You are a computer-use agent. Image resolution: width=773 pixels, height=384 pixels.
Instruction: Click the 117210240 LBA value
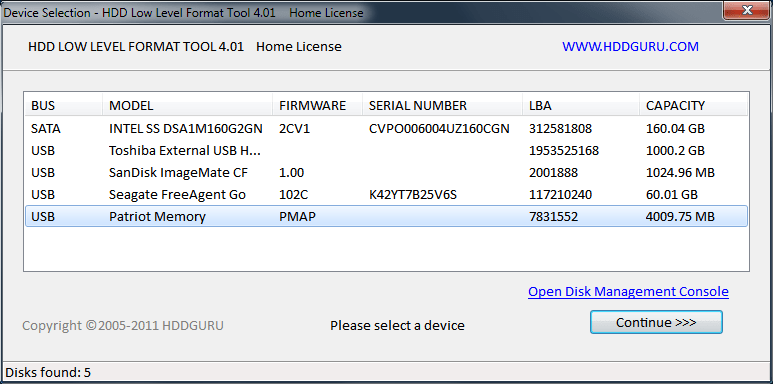[560, 194]
